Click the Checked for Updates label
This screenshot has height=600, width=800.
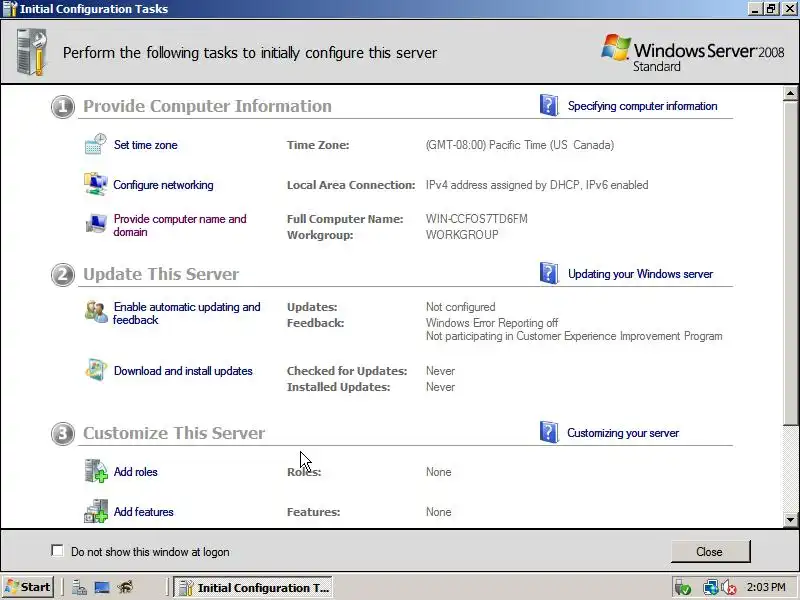point(347,371)
